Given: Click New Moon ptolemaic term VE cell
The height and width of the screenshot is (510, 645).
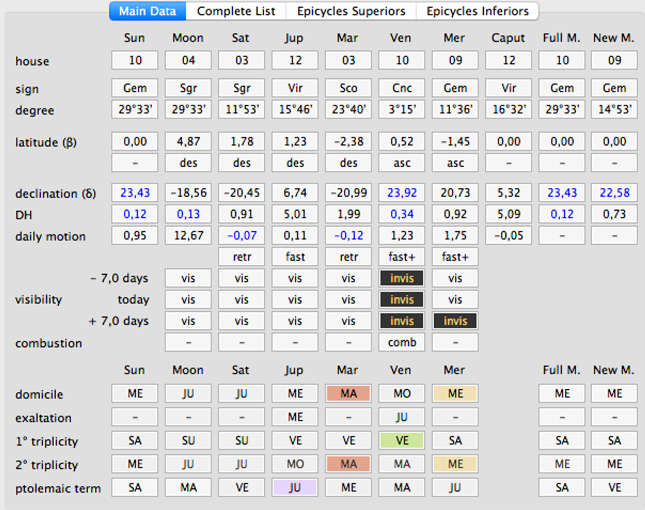Looking at the screenshot, I should [615, 487].
